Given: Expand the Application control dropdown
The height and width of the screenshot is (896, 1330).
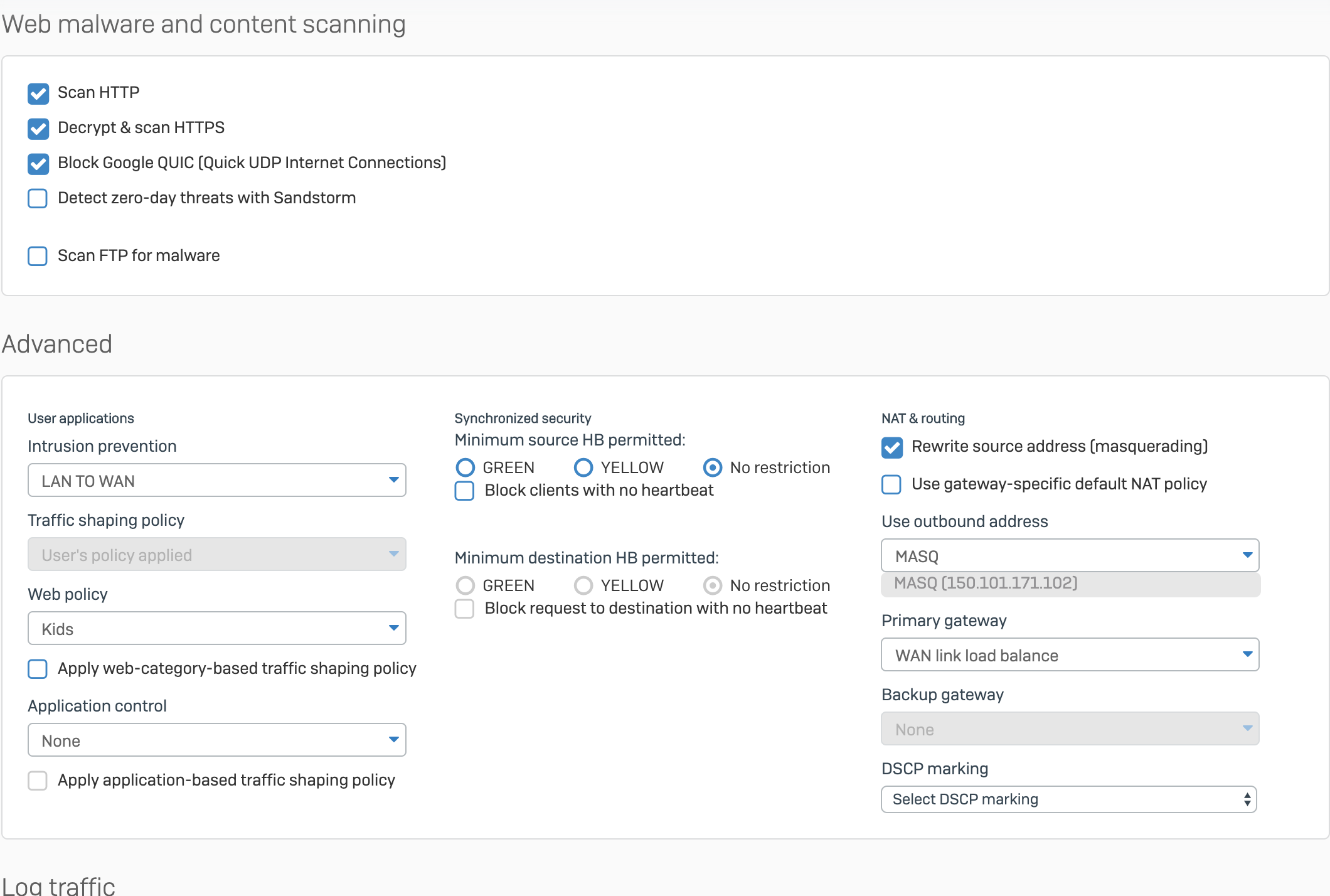Looking at the screenshot, I should (x=216, y=740).
